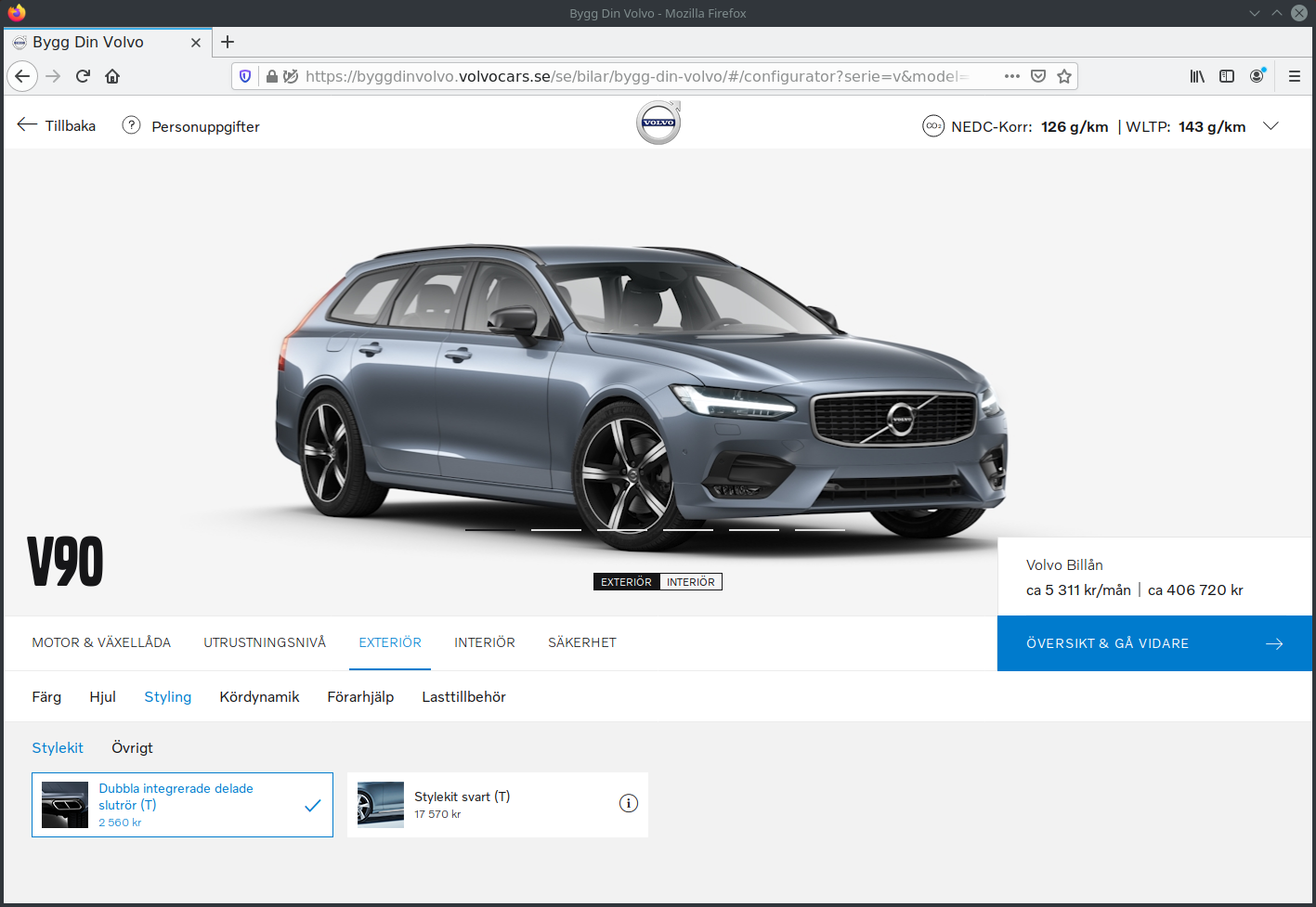Open the Lasttillbehör subsection

[x=463, y=697]
